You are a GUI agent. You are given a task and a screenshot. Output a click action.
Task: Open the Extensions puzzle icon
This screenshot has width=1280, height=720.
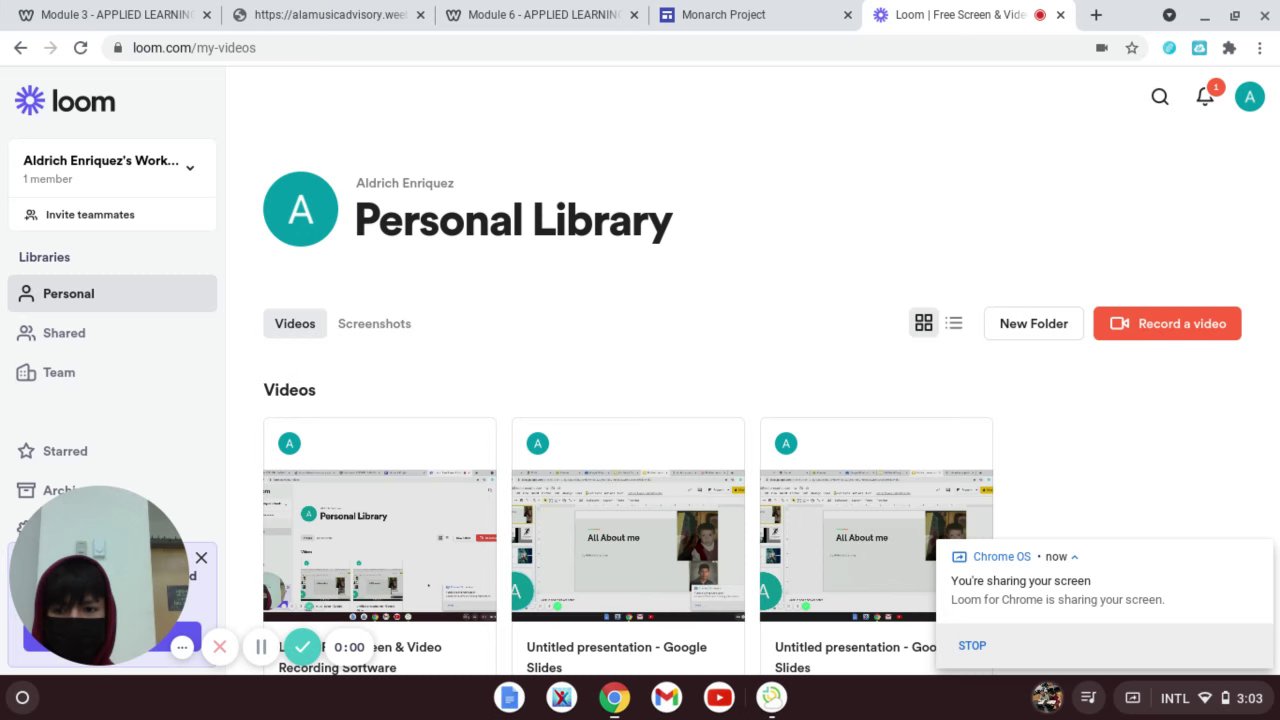1229,48
